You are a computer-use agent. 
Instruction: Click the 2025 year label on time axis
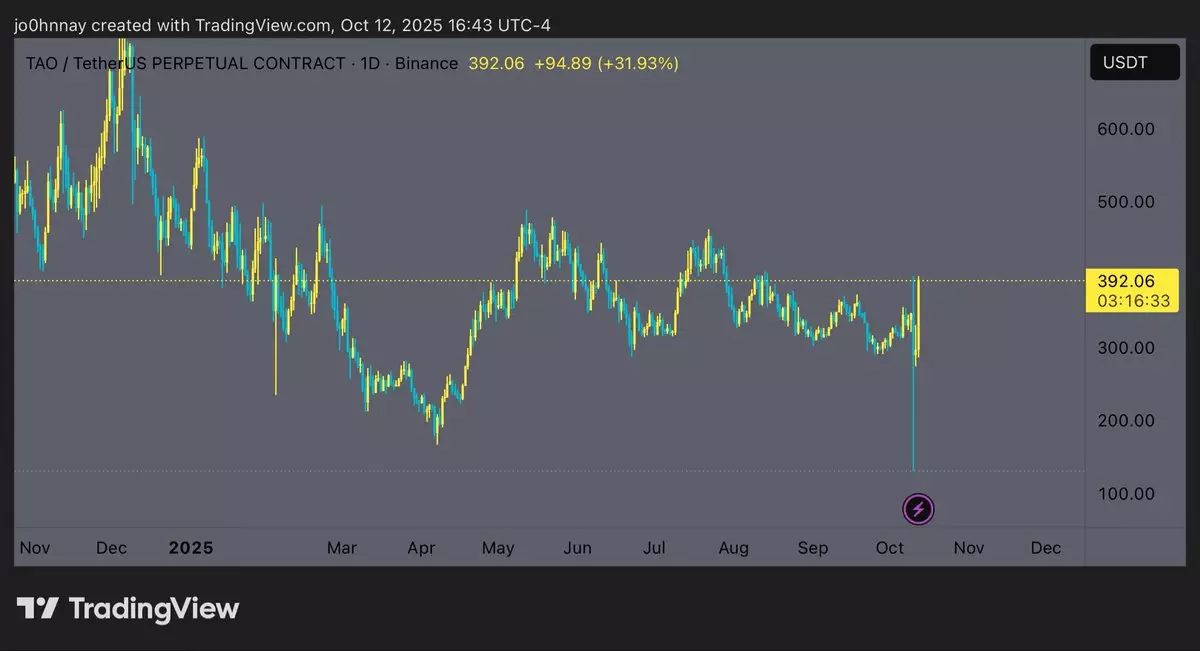(x=190, y=548)
